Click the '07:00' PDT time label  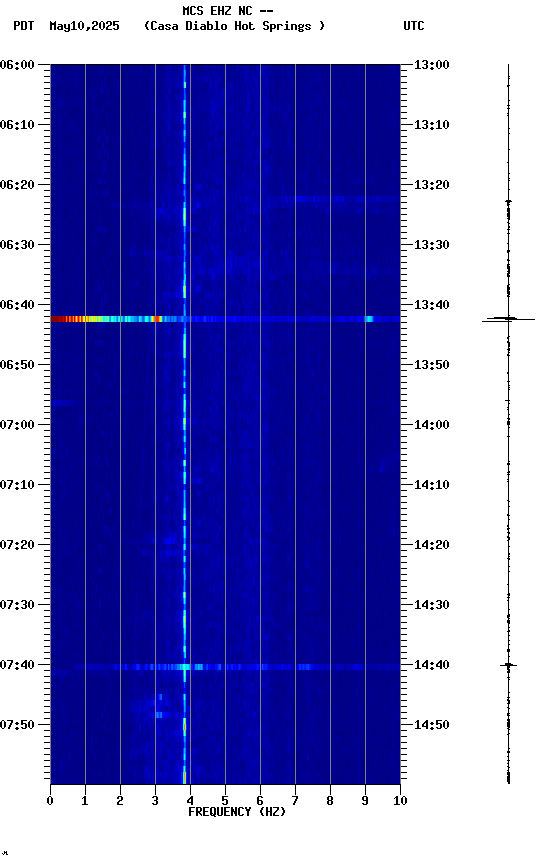coord(17,425)
